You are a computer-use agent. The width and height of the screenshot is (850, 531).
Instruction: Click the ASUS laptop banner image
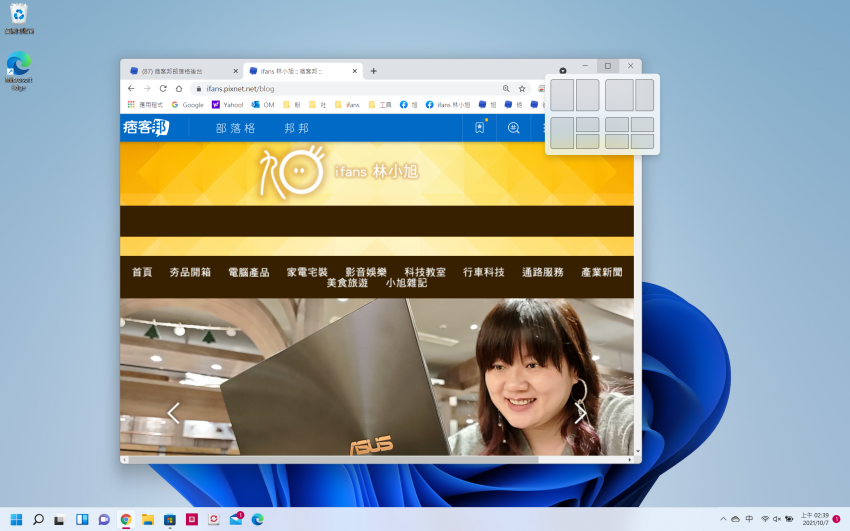(x=376, y=377)
